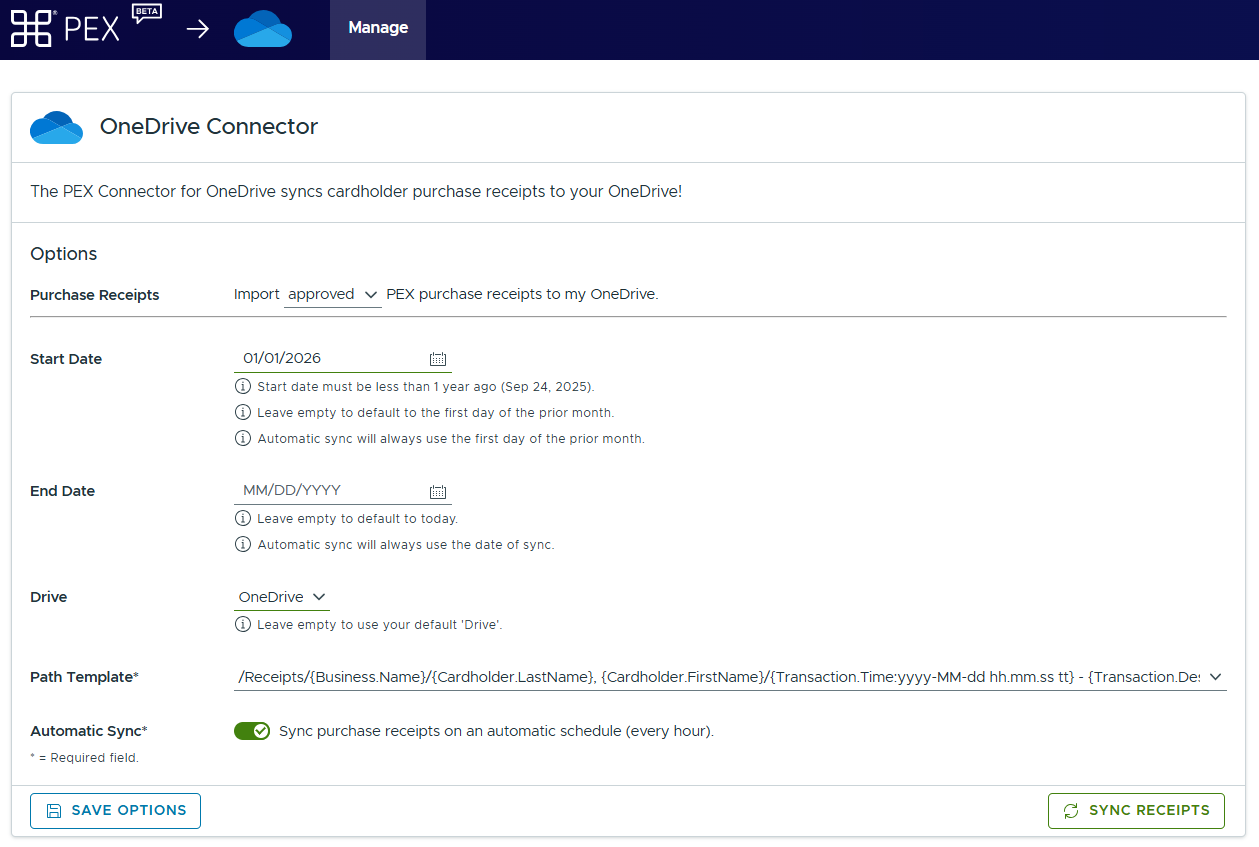Open the Drive selection dropdown

(282, 597)
